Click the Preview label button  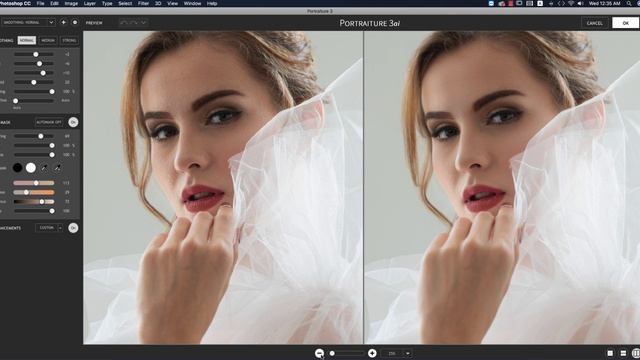coord(94,23)
